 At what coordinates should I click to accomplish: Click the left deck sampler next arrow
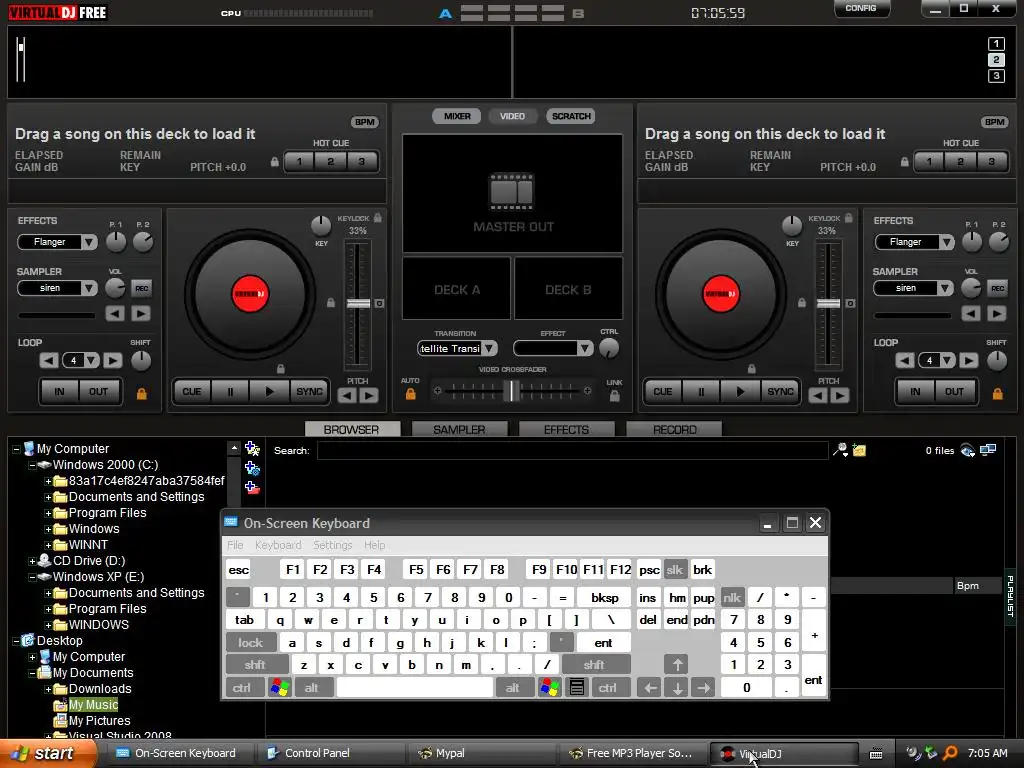140,313
